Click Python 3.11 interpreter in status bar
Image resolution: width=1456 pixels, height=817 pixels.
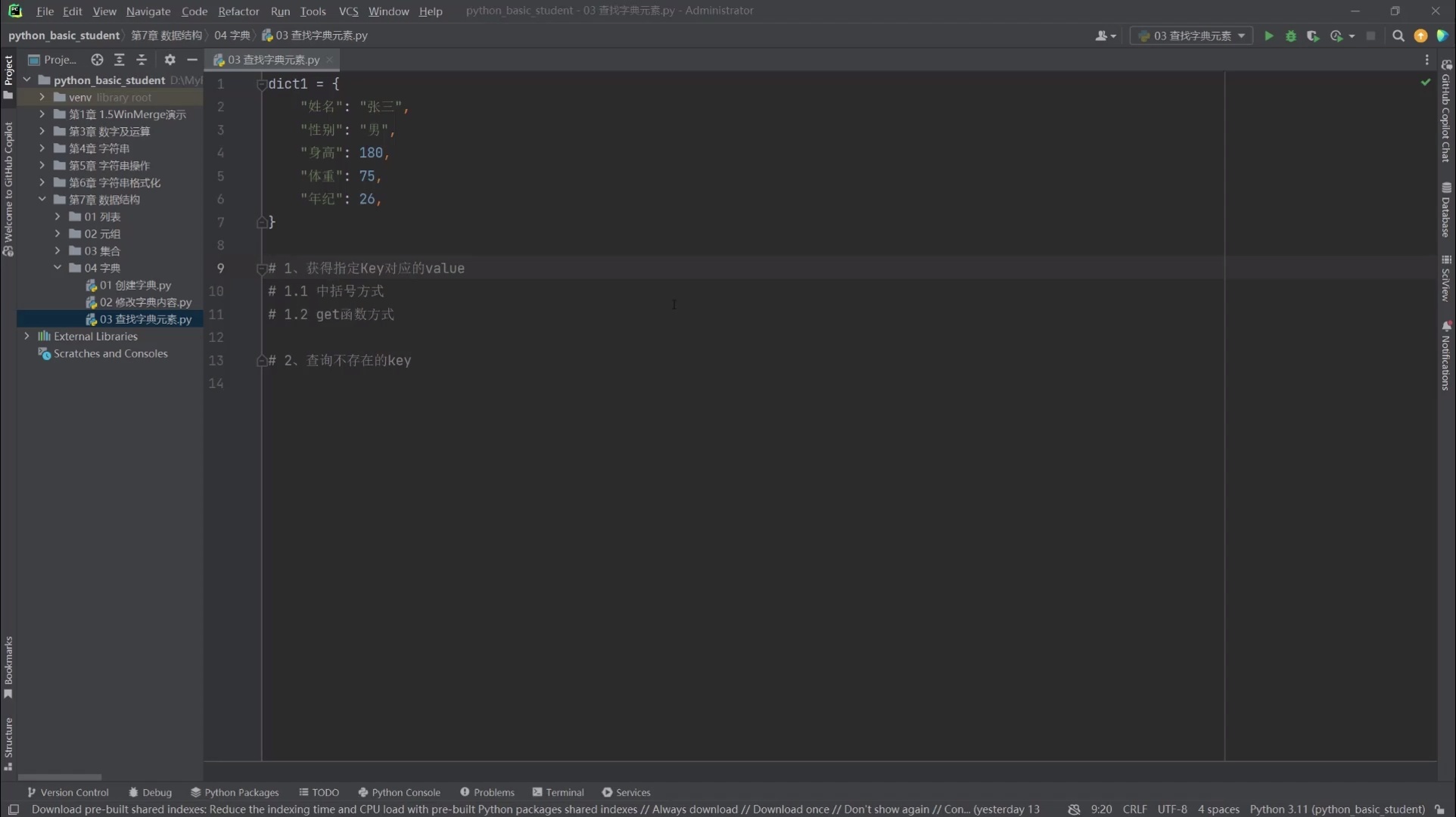1336,809
